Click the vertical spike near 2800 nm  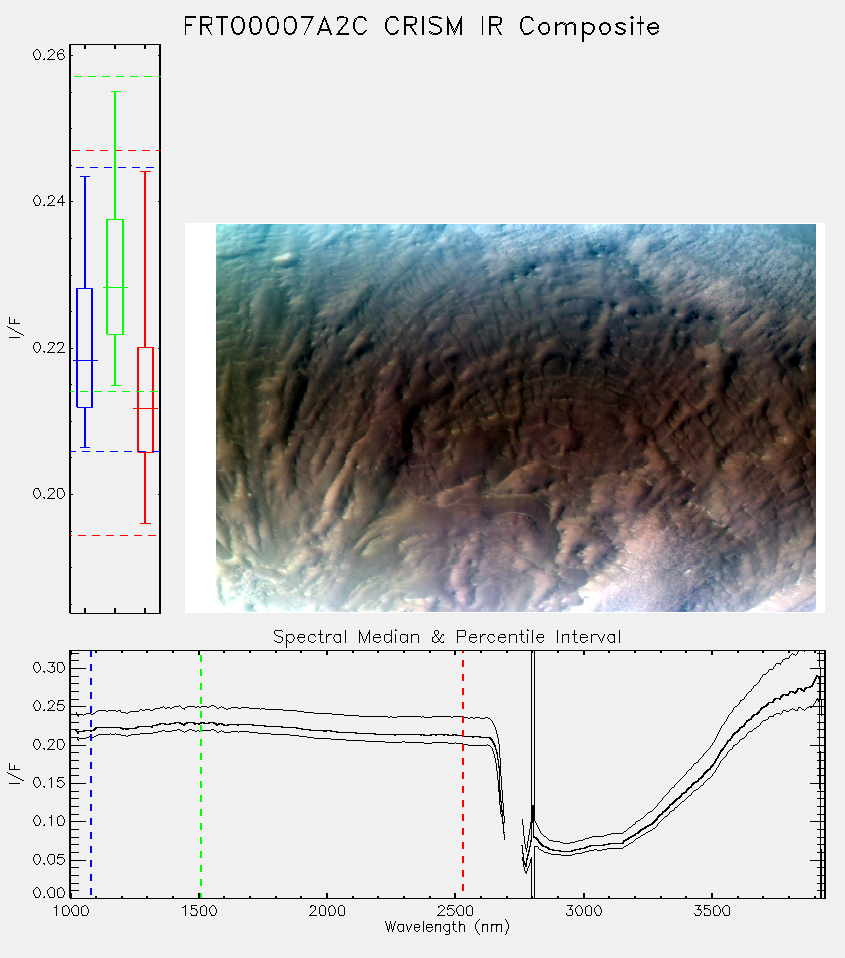pos(533,774)
